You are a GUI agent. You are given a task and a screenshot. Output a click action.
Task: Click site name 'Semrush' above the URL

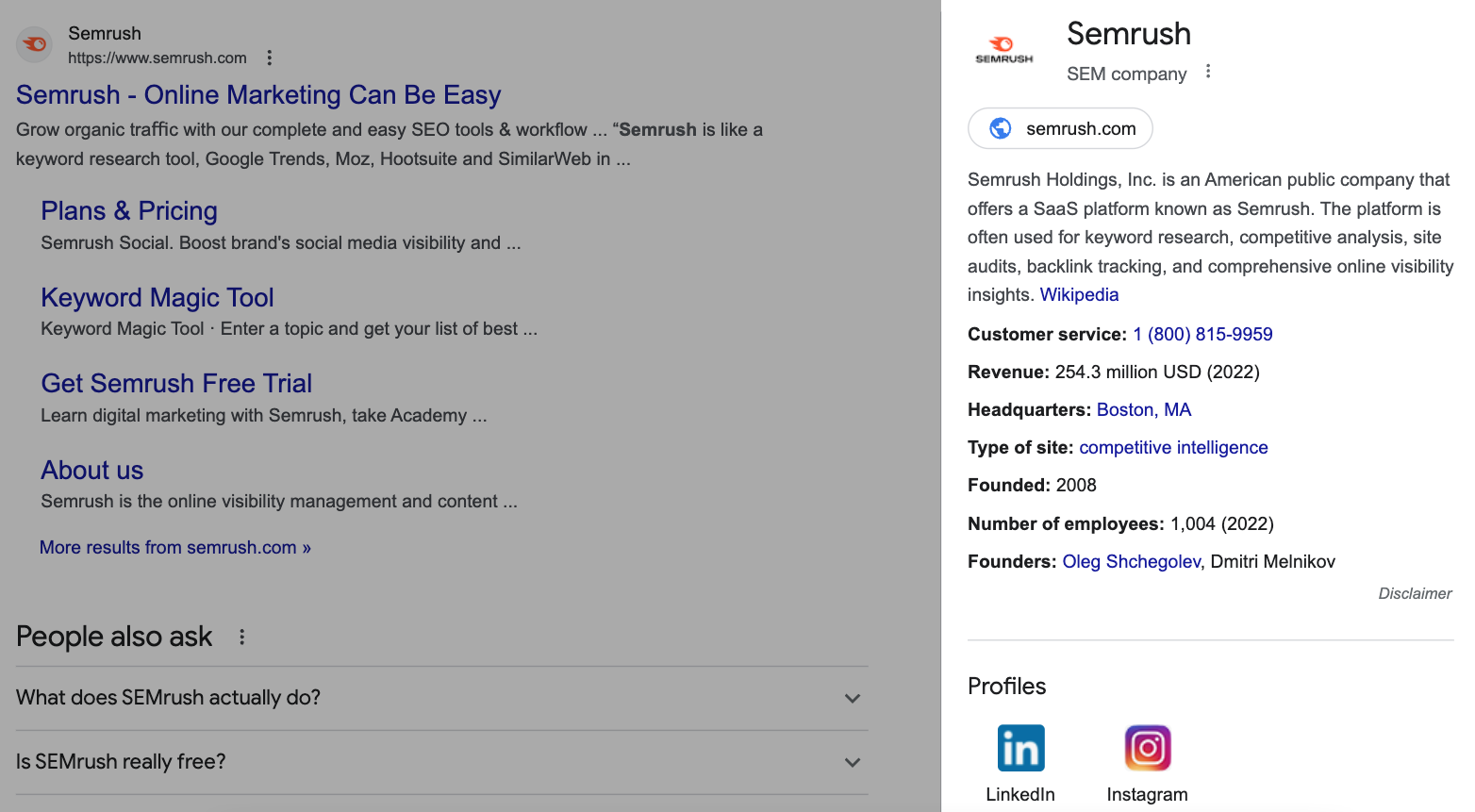point(105,34)
